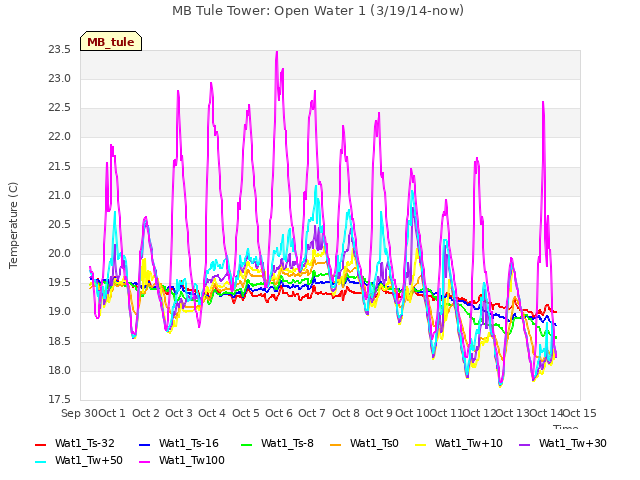The width and height of the screenshot is (640, 480).
Task: Select the Wat1_Ts-8 legend label
Action: 287,443
